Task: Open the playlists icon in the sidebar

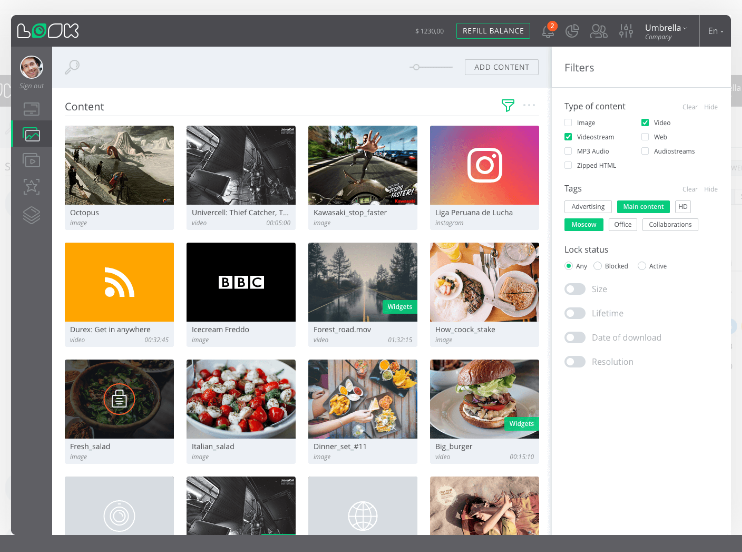Action: pos(32,160)
